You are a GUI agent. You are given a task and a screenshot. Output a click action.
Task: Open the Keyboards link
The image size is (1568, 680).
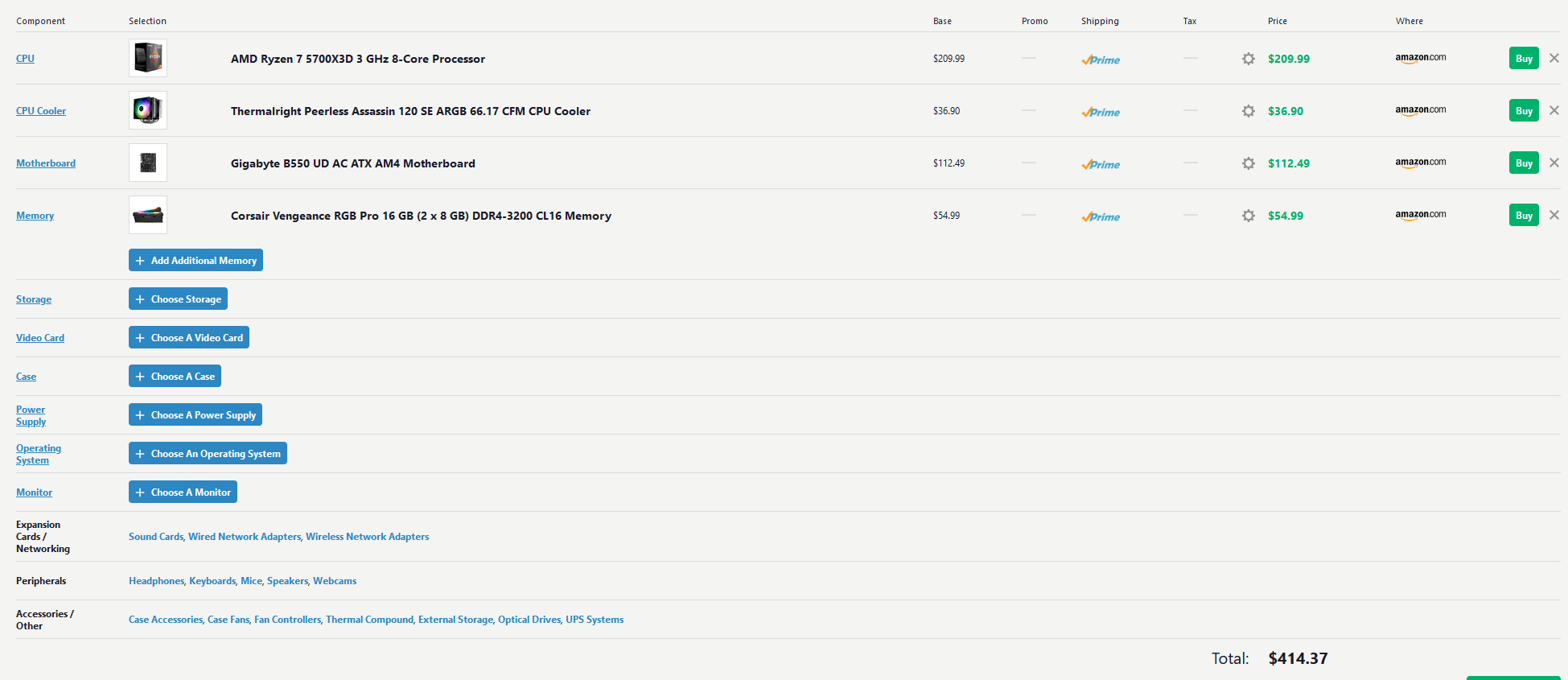click(x=212, y=581)
